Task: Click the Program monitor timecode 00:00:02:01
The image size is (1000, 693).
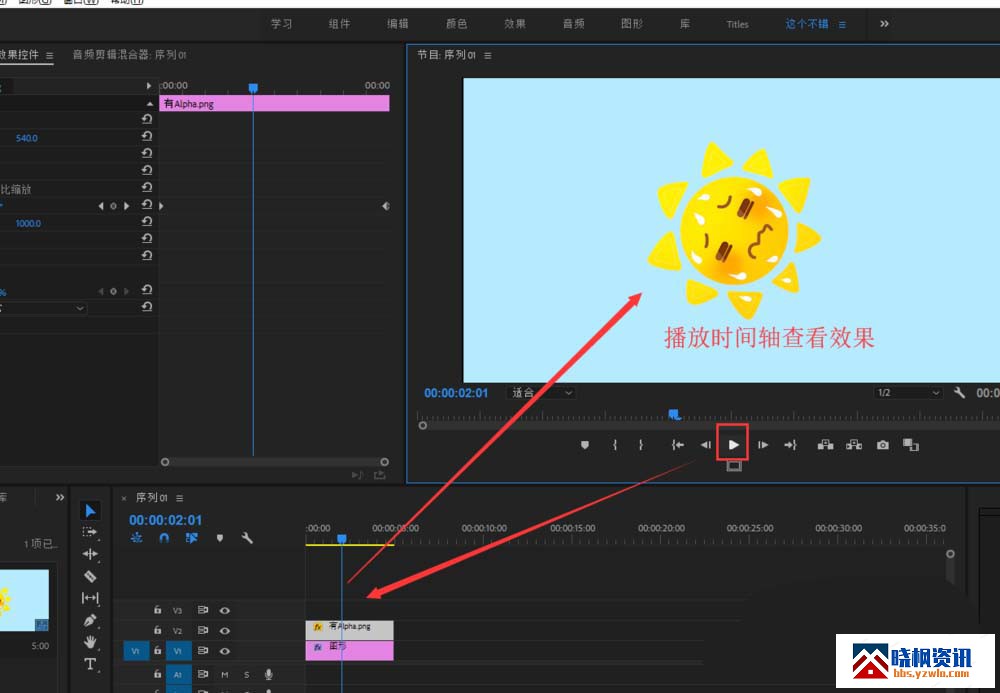Action: coord(456,393)
